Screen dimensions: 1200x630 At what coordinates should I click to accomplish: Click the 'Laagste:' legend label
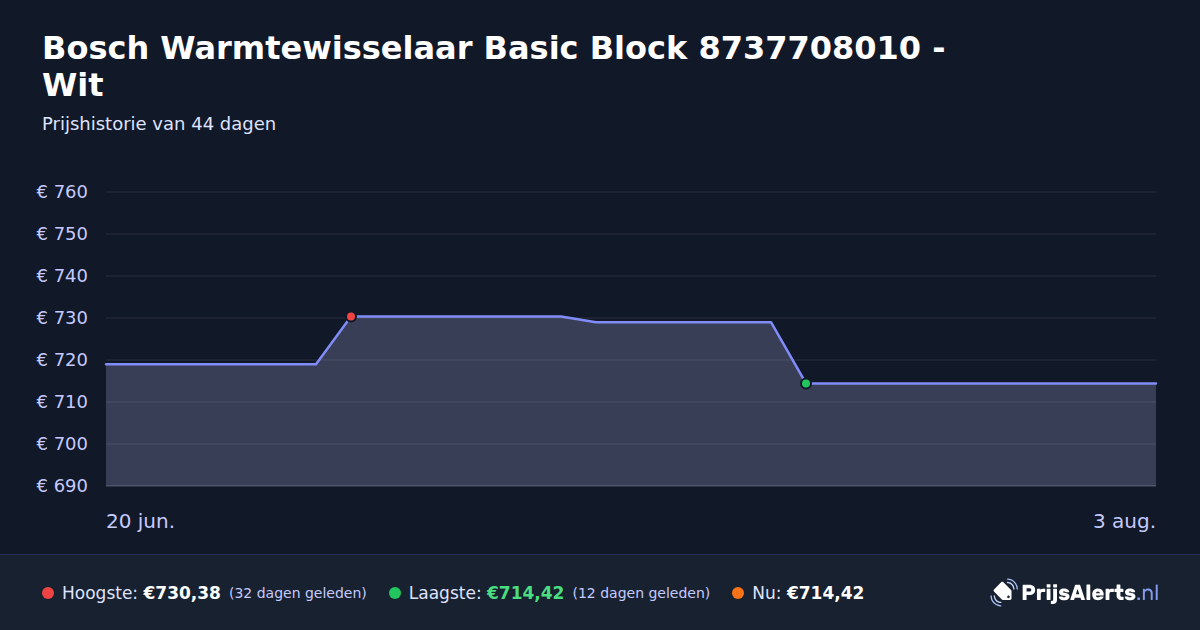pos(445,593)
